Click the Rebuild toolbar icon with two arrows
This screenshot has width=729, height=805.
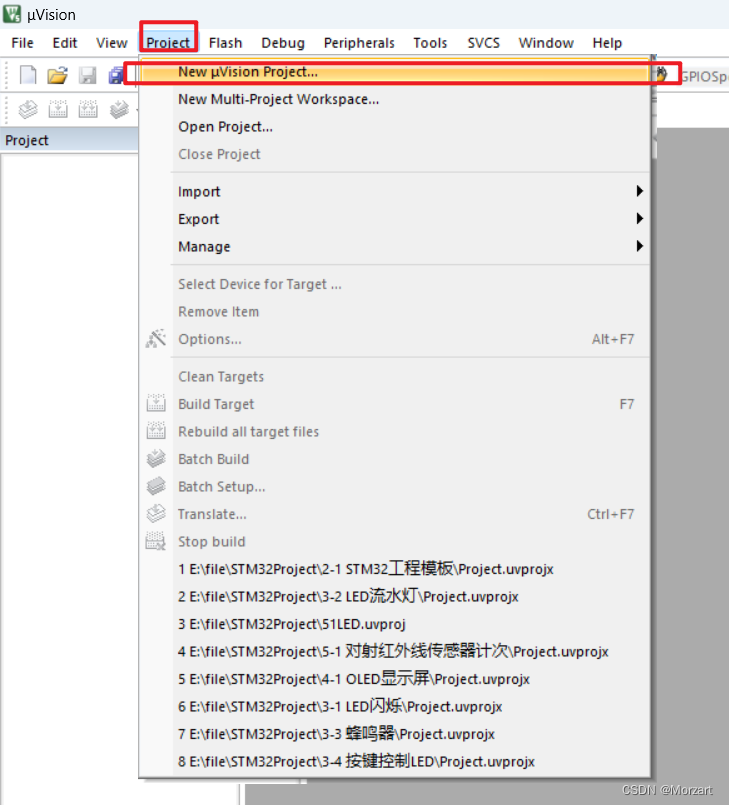88,109
